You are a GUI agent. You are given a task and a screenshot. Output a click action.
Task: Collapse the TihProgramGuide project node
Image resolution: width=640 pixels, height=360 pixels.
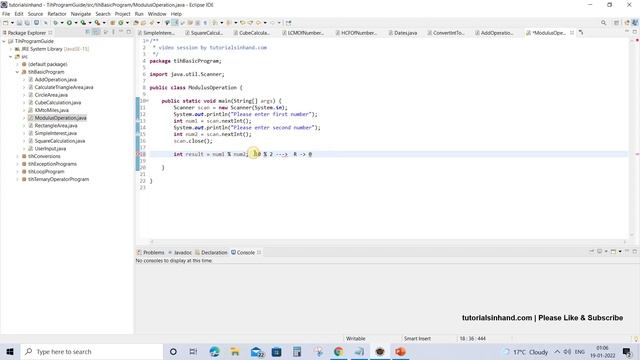[x=4, y=41]
